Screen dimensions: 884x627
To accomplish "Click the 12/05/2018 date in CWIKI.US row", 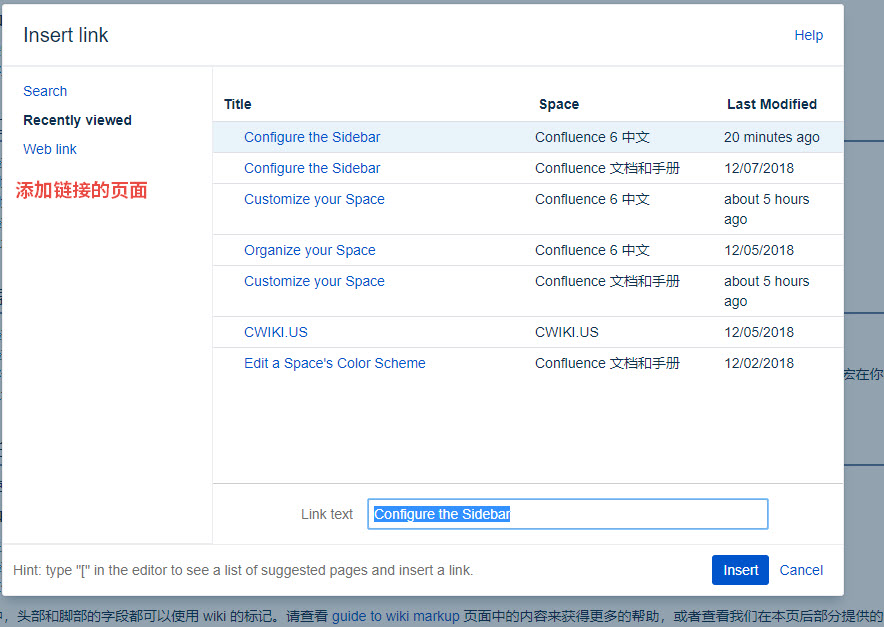I will point(759,332).
